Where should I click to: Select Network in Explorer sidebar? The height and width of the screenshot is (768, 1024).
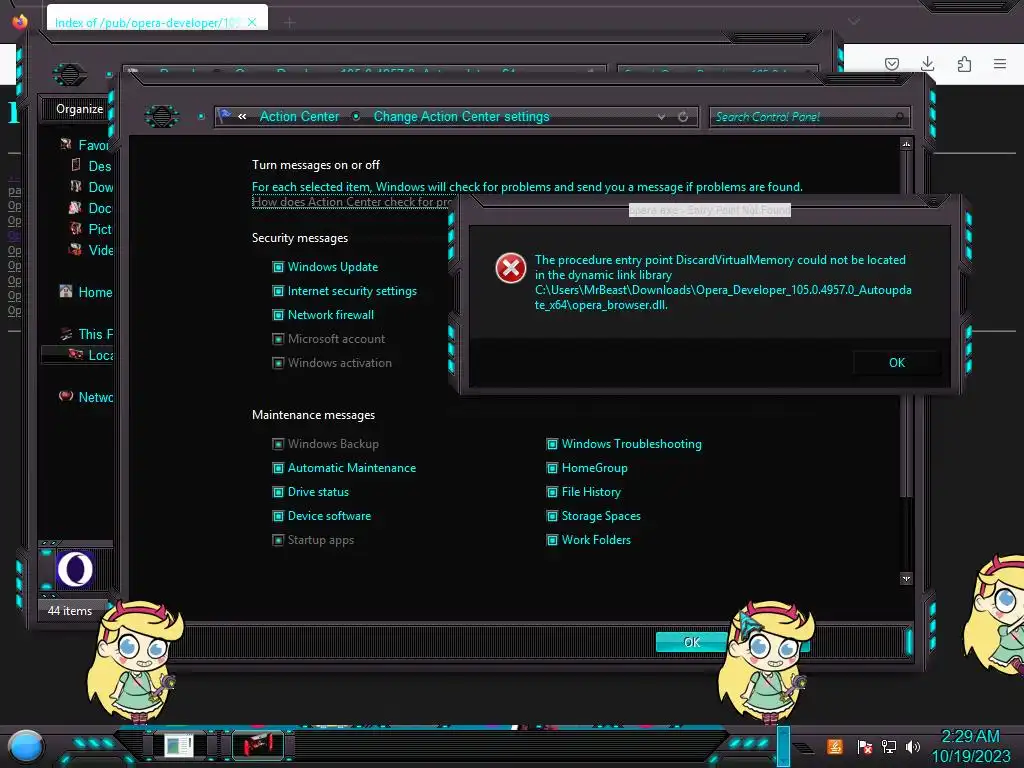coord(86,397)
